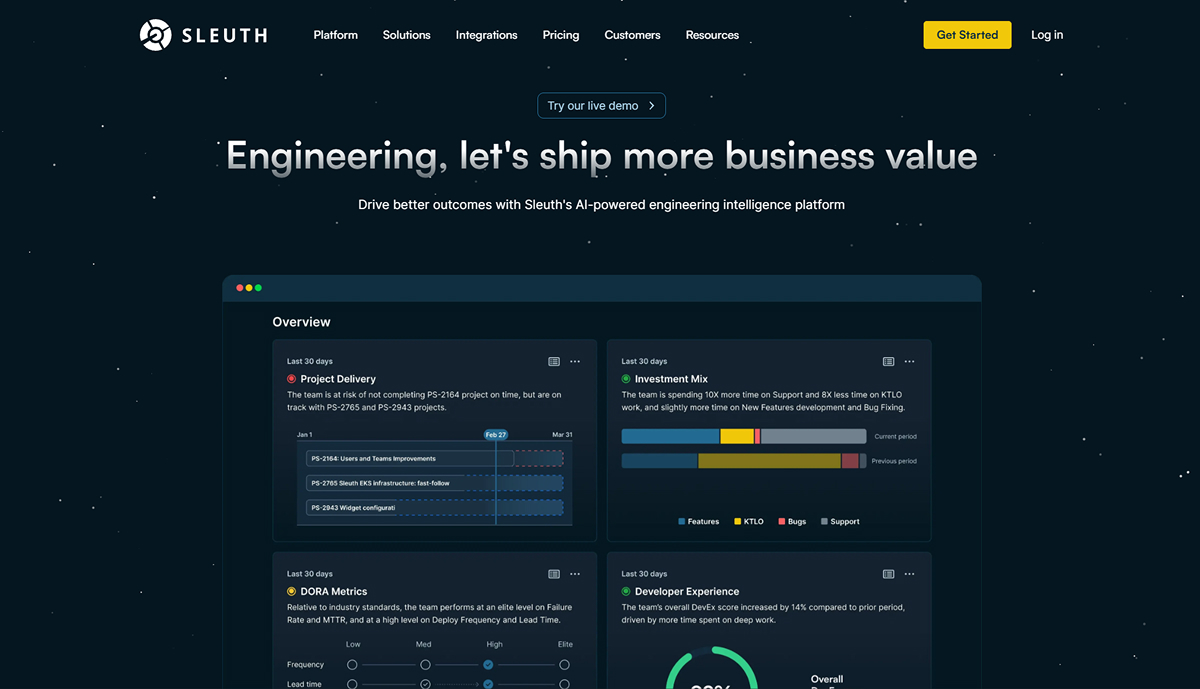The width and height of the screenshot is (1200, 689).
Task: Open three-dot menu on DORA Metrics card
Action: (x=575, y=574)
